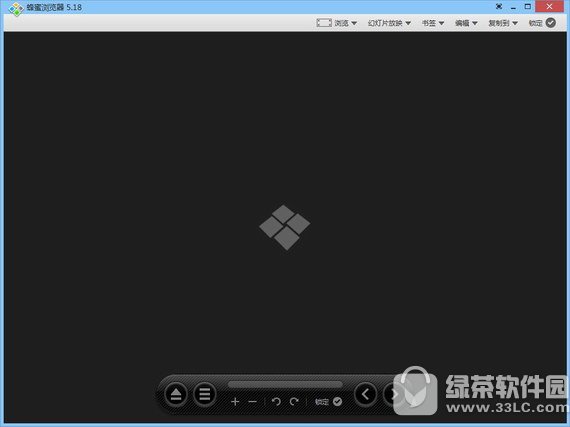Close the 蜂蜜浏览器 window
570x427 pixels.
(549, 7)
